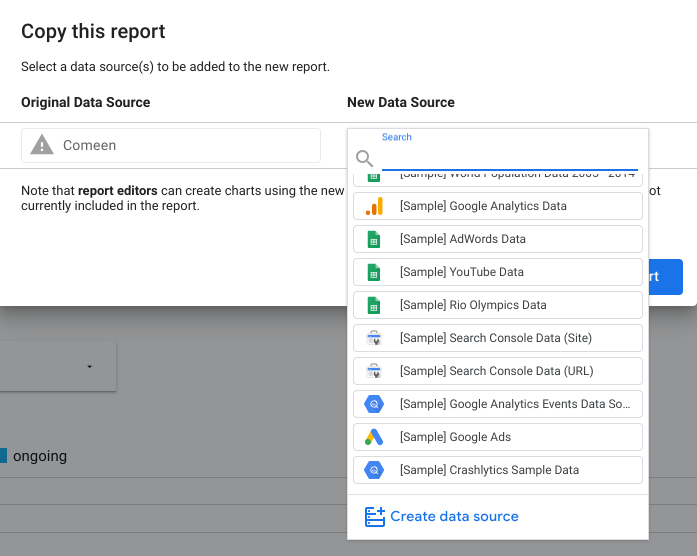Select [Sample] Search Console Data (URL)
697x556 pixels.
click(497, 371)
